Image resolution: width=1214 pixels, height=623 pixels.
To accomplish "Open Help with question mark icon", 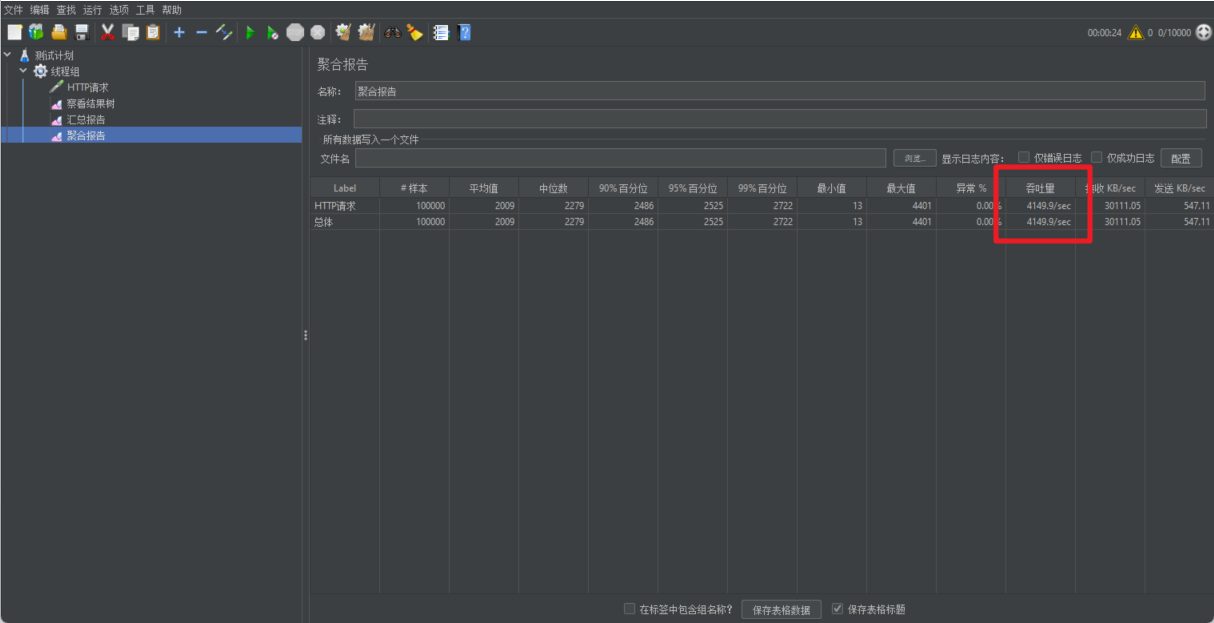I will (464, 32).
